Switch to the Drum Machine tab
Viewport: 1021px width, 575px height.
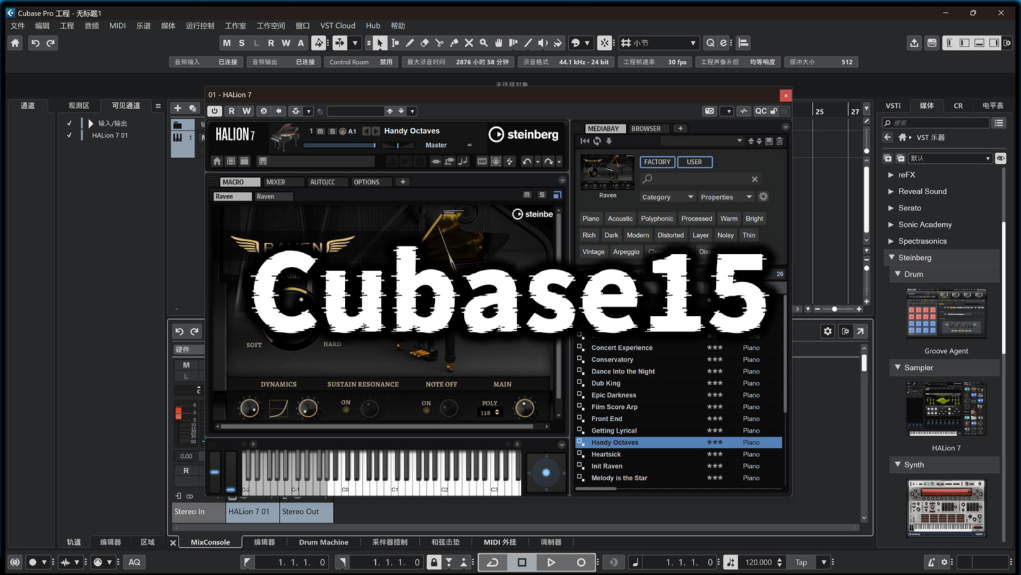[x=324, y=542]
